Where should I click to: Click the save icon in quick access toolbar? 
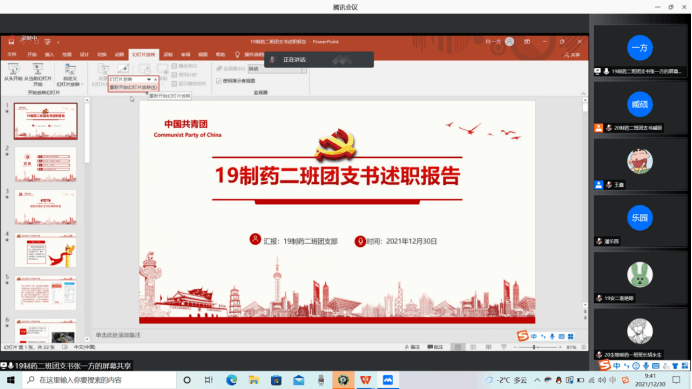click(x=11, y=42)
